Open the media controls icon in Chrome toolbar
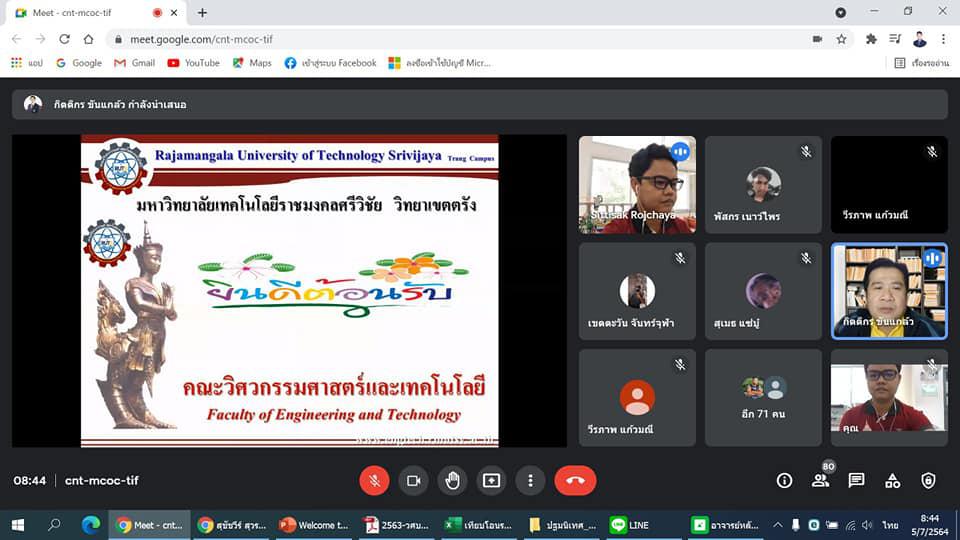The width and height of the screenshot is (960, 540). [x=895, y=39]
